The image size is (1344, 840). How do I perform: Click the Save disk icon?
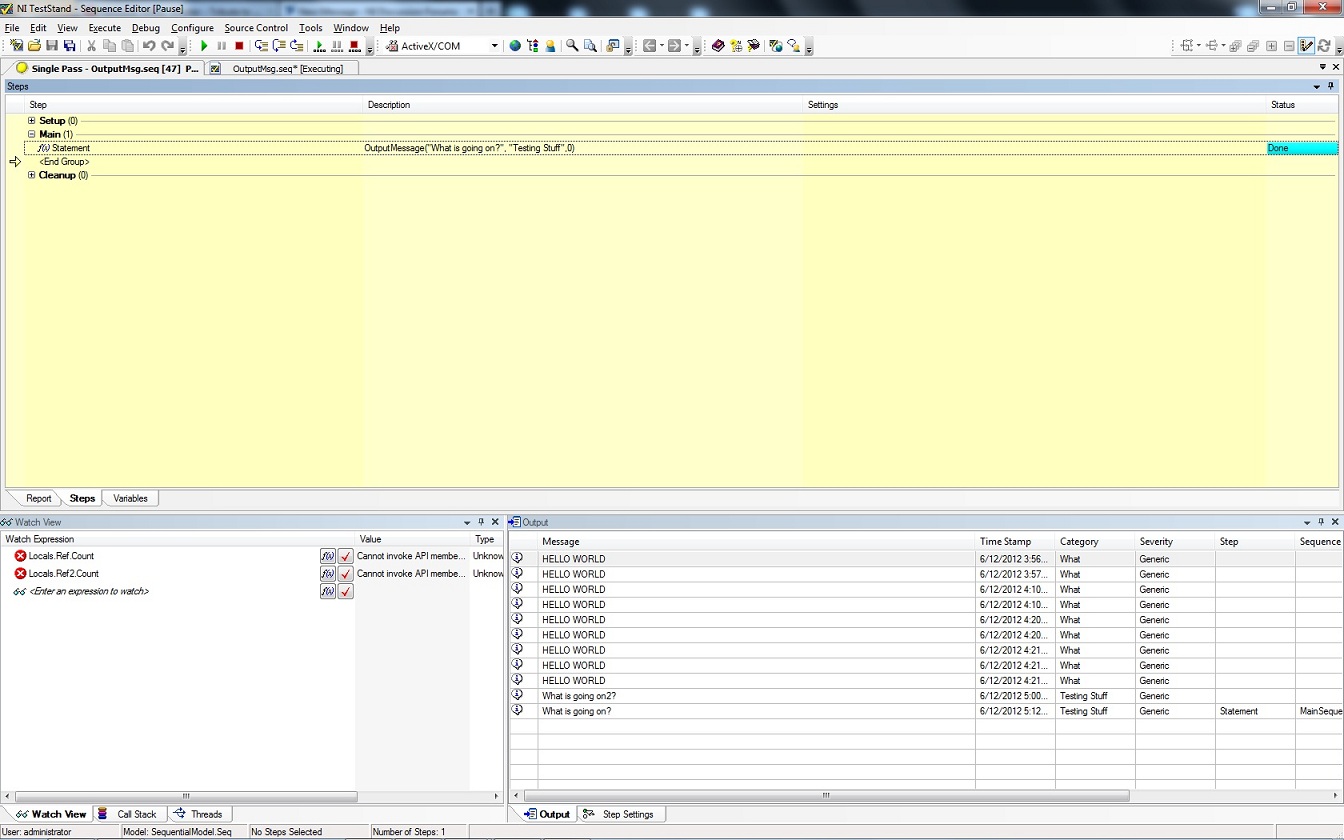click(x=52, y=46)
